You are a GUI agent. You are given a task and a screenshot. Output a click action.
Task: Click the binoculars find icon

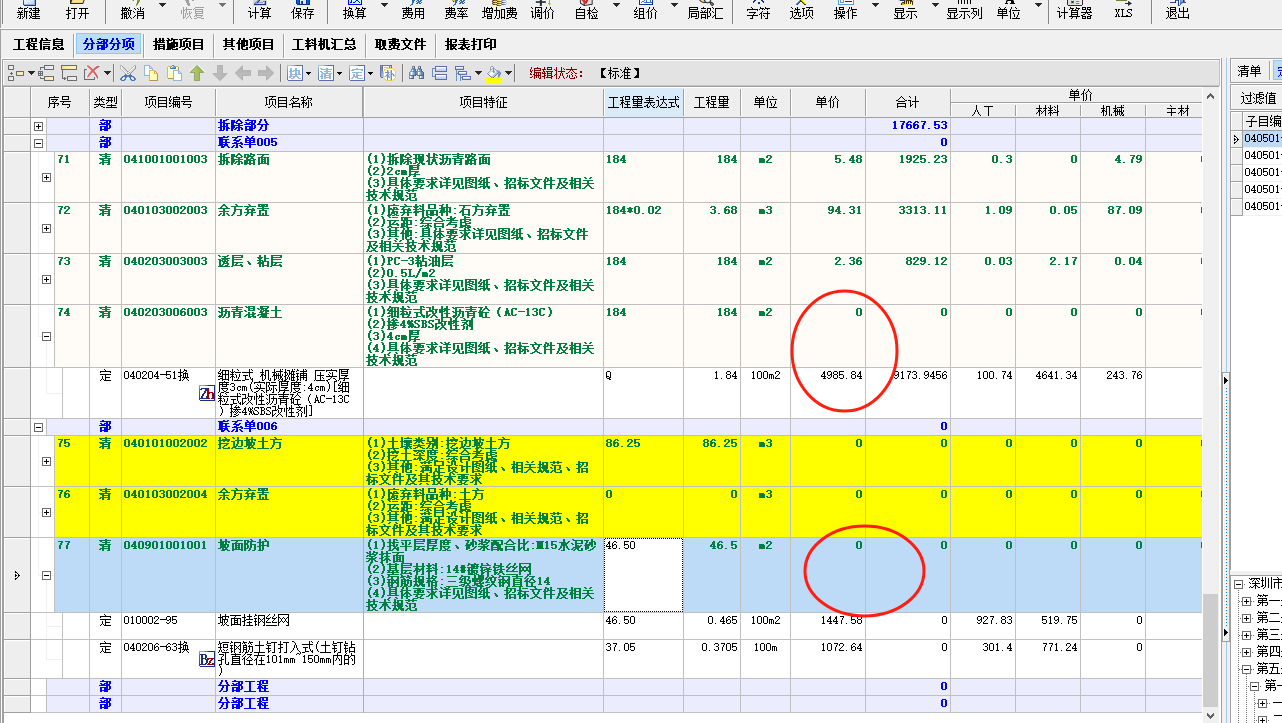coord(416,73)
